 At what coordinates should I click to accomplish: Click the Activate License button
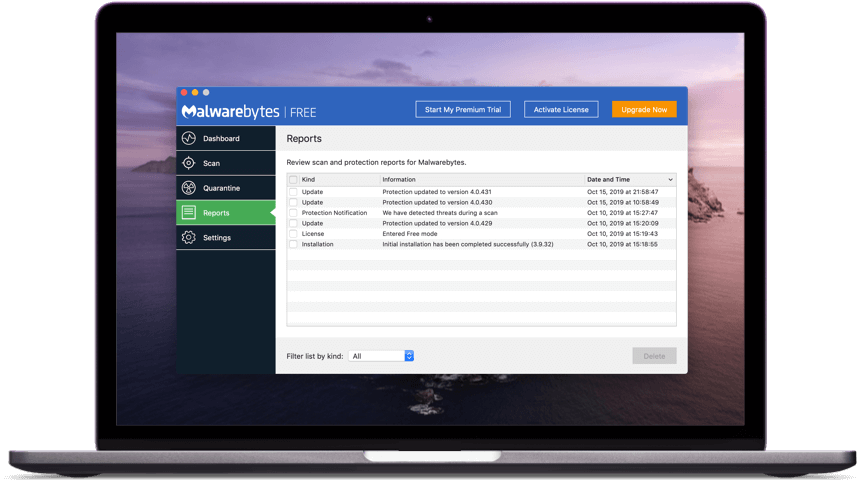click(561, 110)
